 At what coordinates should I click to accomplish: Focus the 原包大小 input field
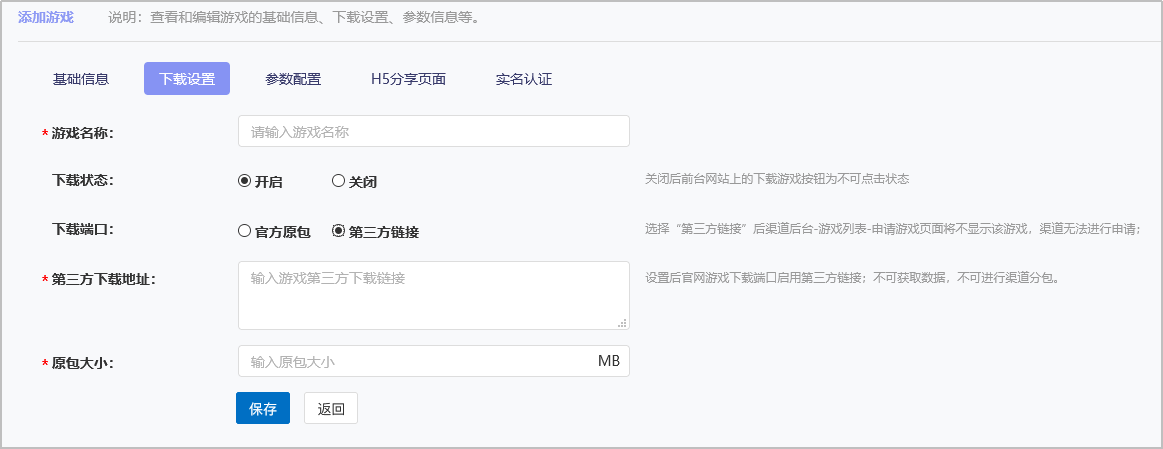(434, 361)
